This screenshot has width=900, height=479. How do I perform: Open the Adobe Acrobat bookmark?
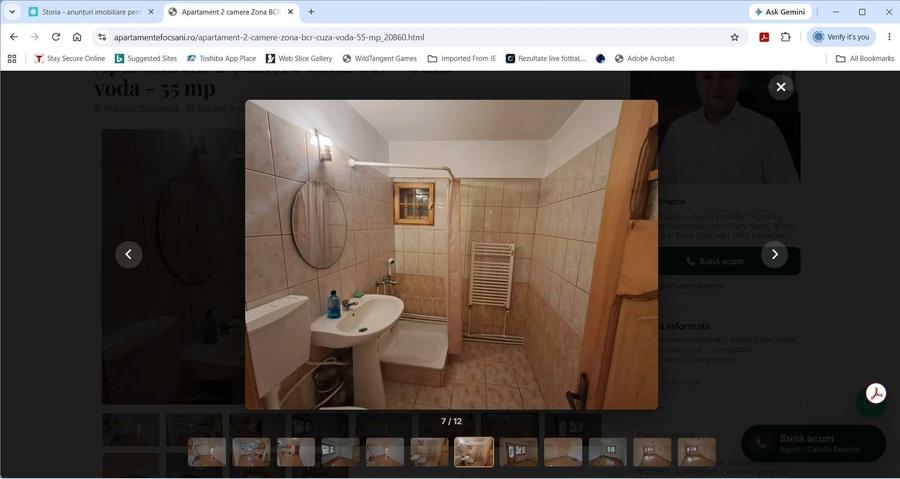(x=644, y=59)
